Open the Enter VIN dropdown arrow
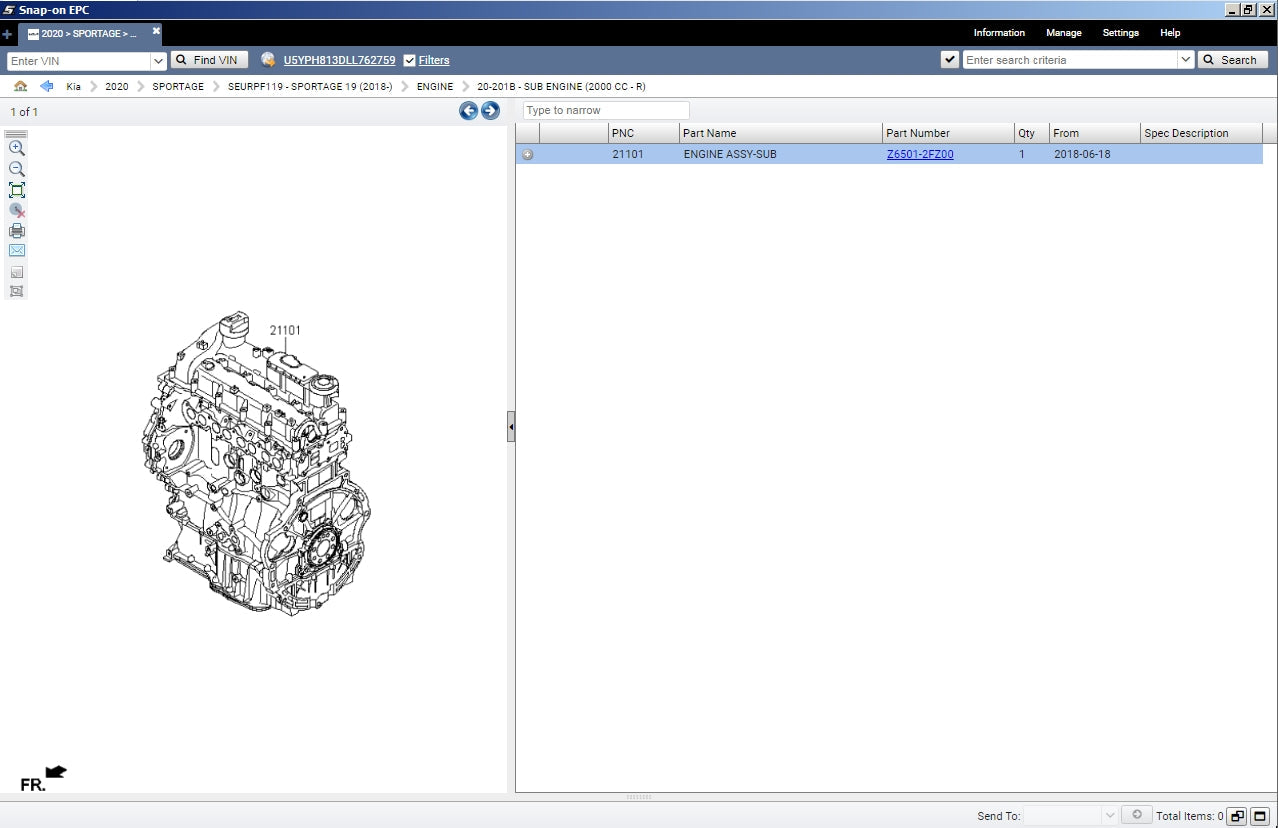1278x828 pixels. pyautogui.click(x=158, y=61)
